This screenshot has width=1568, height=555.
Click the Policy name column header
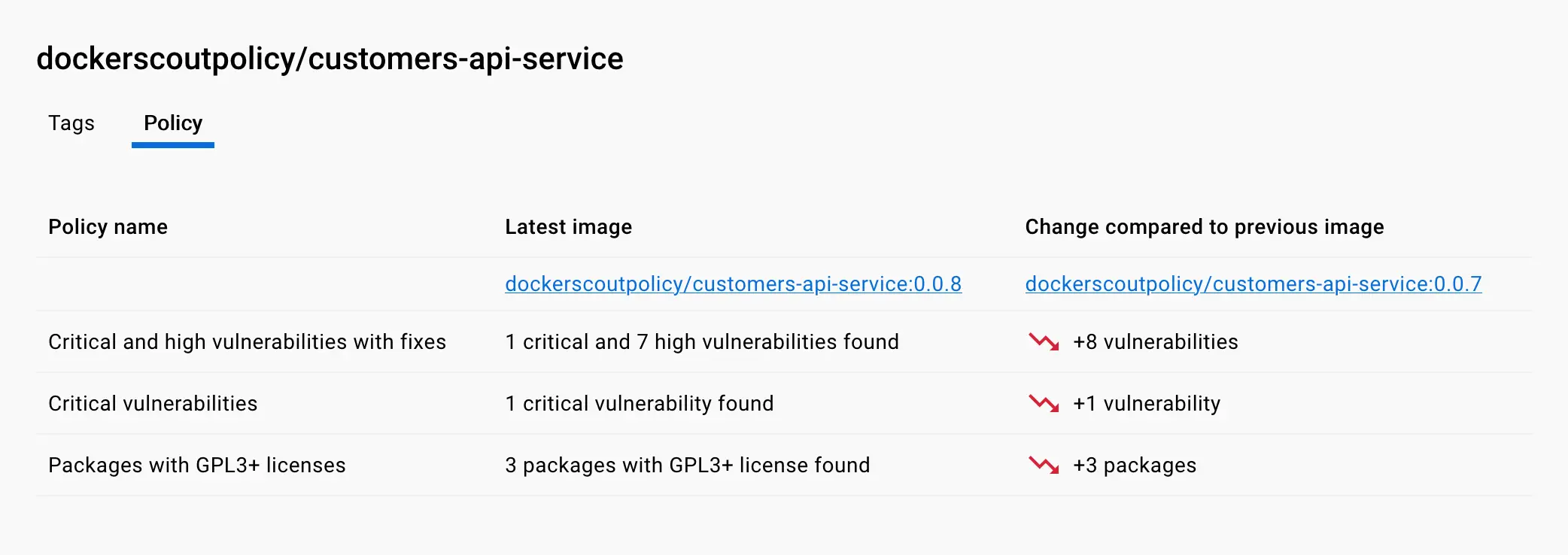click(108, 227)
